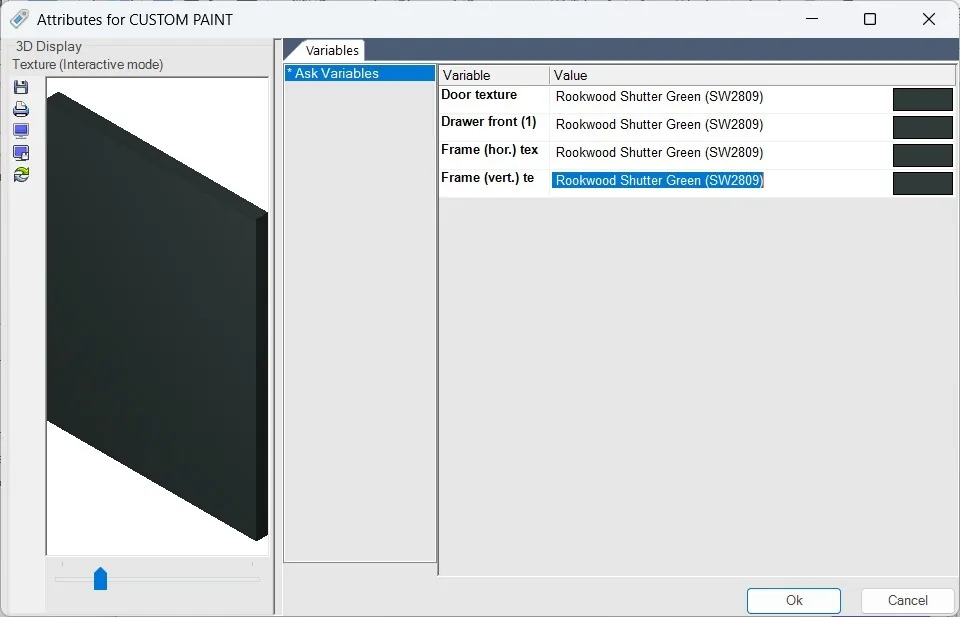Screen dimensions: 960x617
Task: Open the Drawer front (1) color swatch
Action: click(x=923, y=127)
